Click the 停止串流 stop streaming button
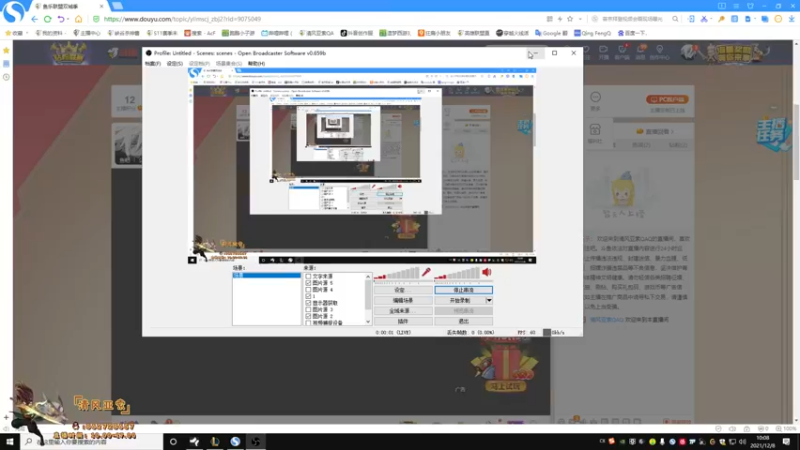800x450 pixels. click(x=463, y=290)
